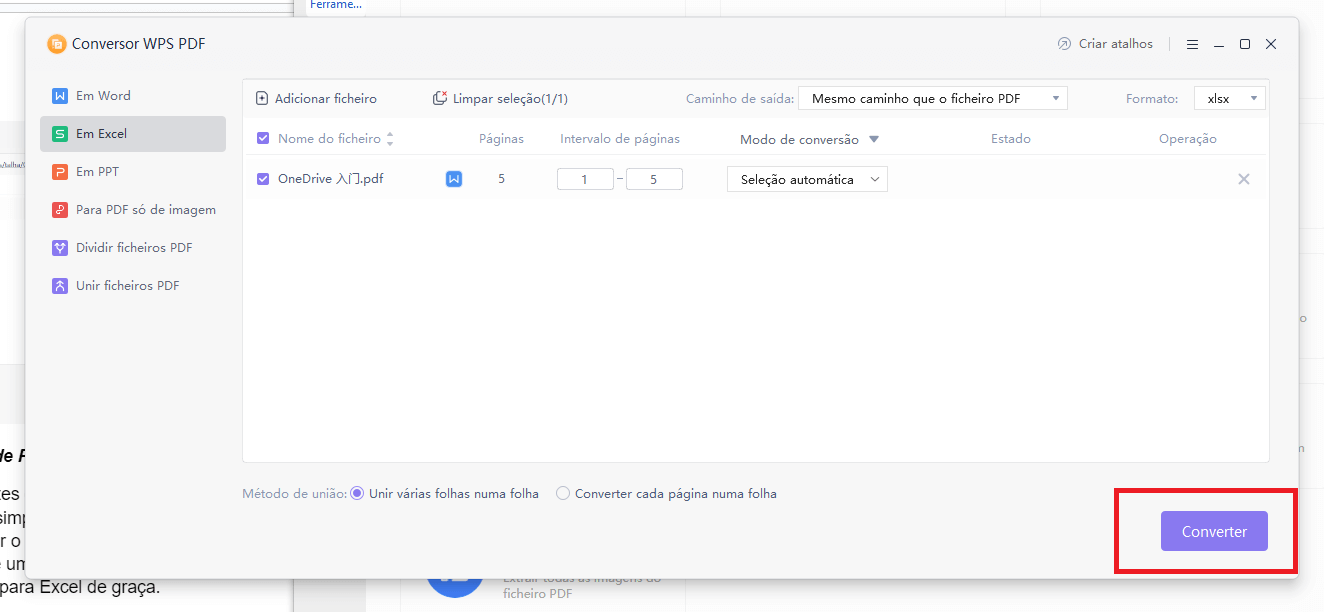The image size is (1324, 612).
Task: Click the starting page number field
Action: [585, 178]
